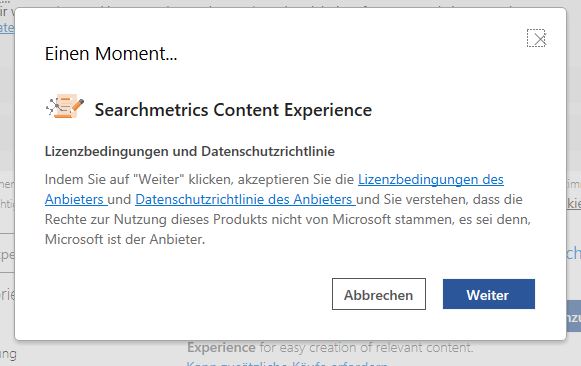Click the dimmed "rie" text at left edge

coord(7,295)
